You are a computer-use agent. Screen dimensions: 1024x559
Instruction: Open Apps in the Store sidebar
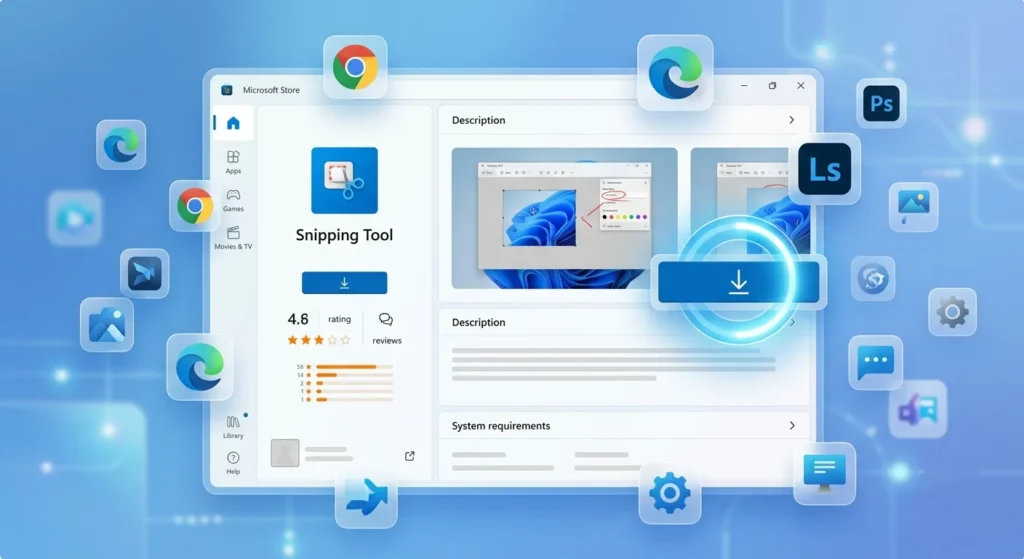tap(233, 162)
